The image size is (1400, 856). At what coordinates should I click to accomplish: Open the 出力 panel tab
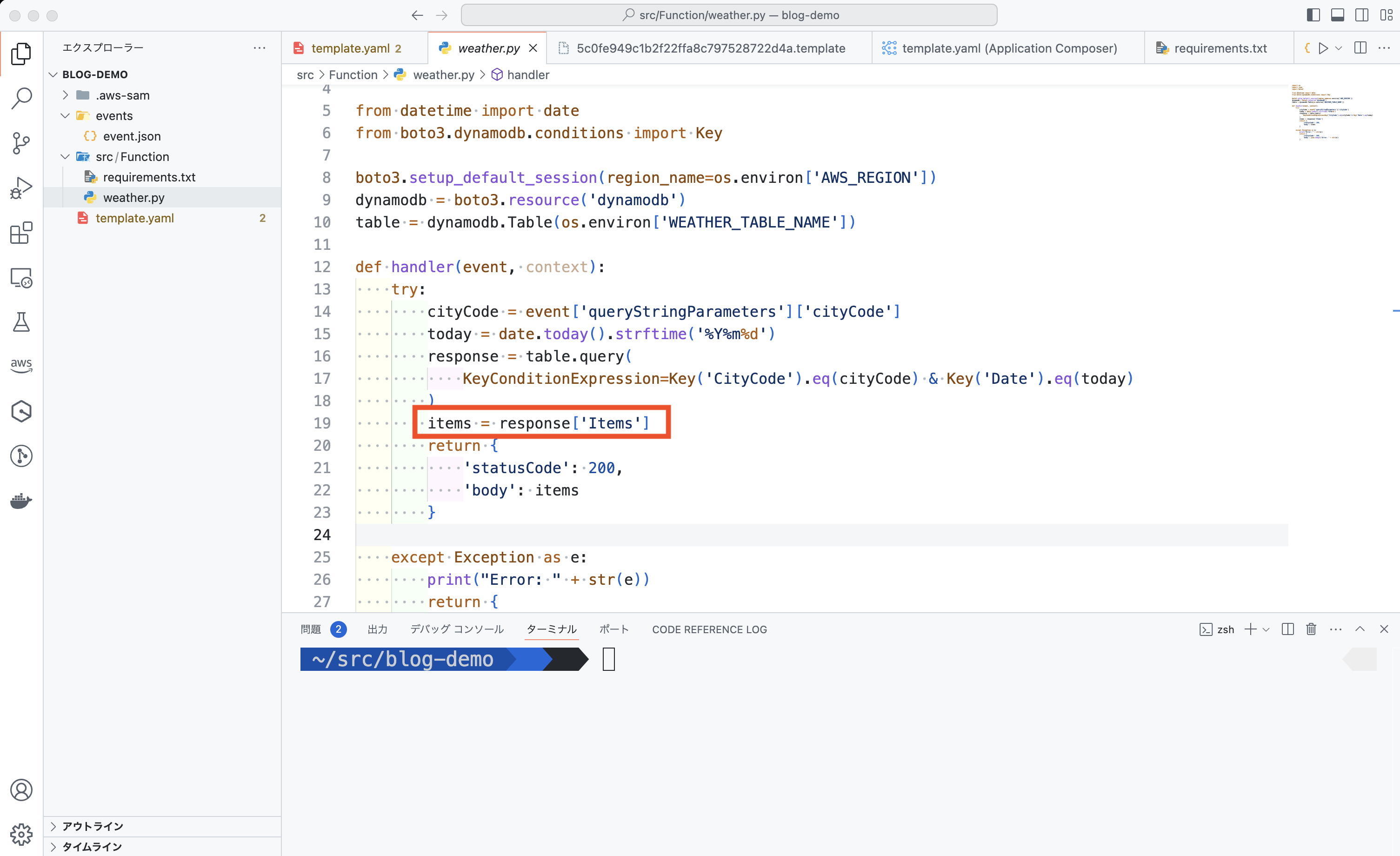[x=377, y=629]
